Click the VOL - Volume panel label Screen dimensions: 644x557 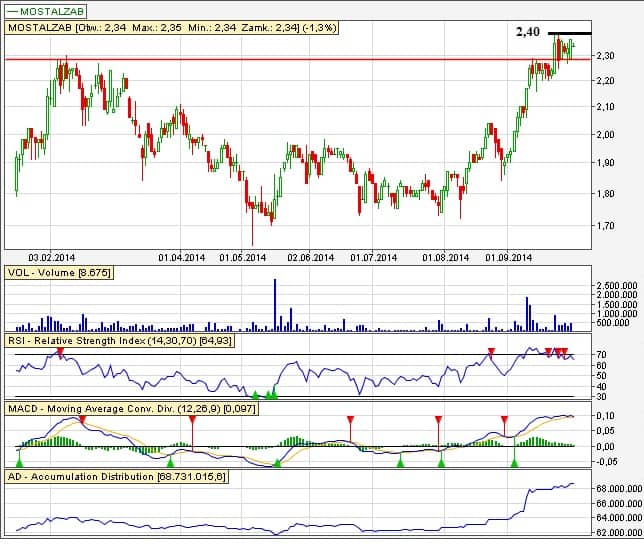(x=59, y=273)
